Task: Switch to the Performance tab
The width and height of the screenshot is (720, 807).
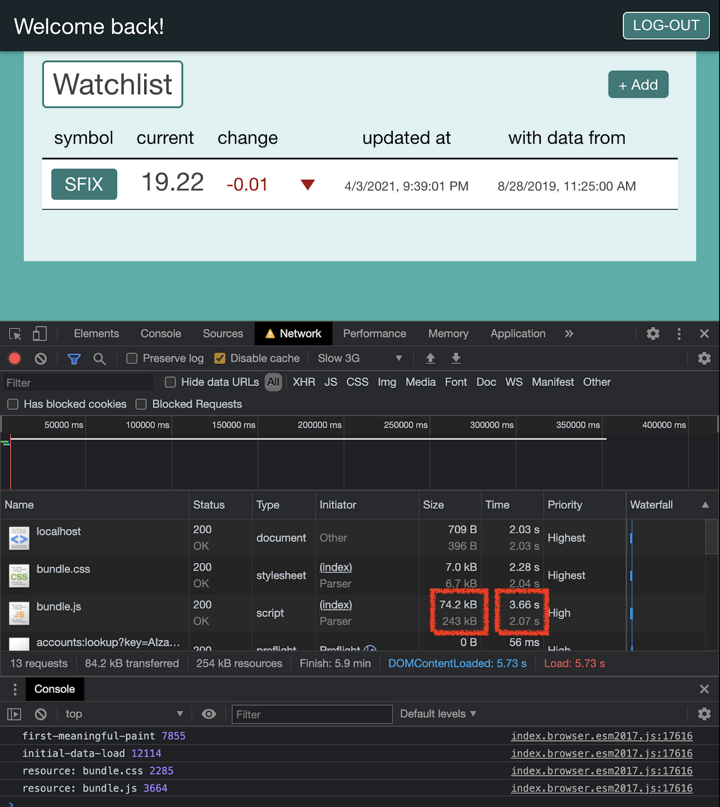Action: point(374,334)
